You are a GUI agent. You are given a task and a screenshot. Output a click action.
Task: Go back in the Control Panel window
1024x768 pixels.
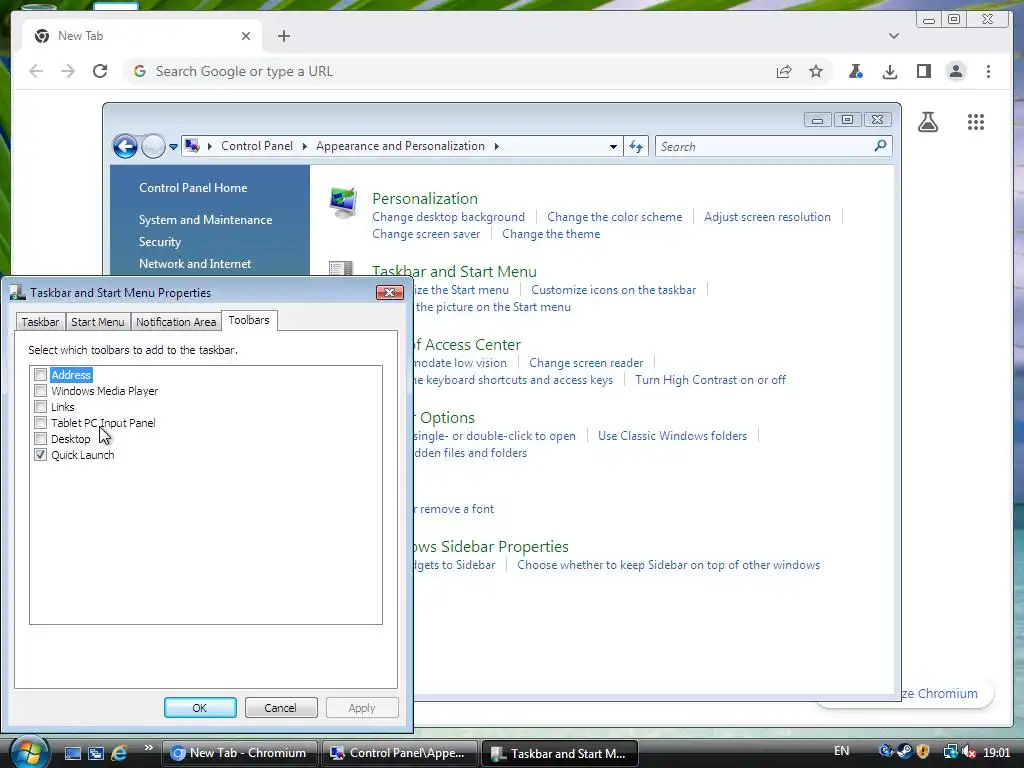point(125,146)
